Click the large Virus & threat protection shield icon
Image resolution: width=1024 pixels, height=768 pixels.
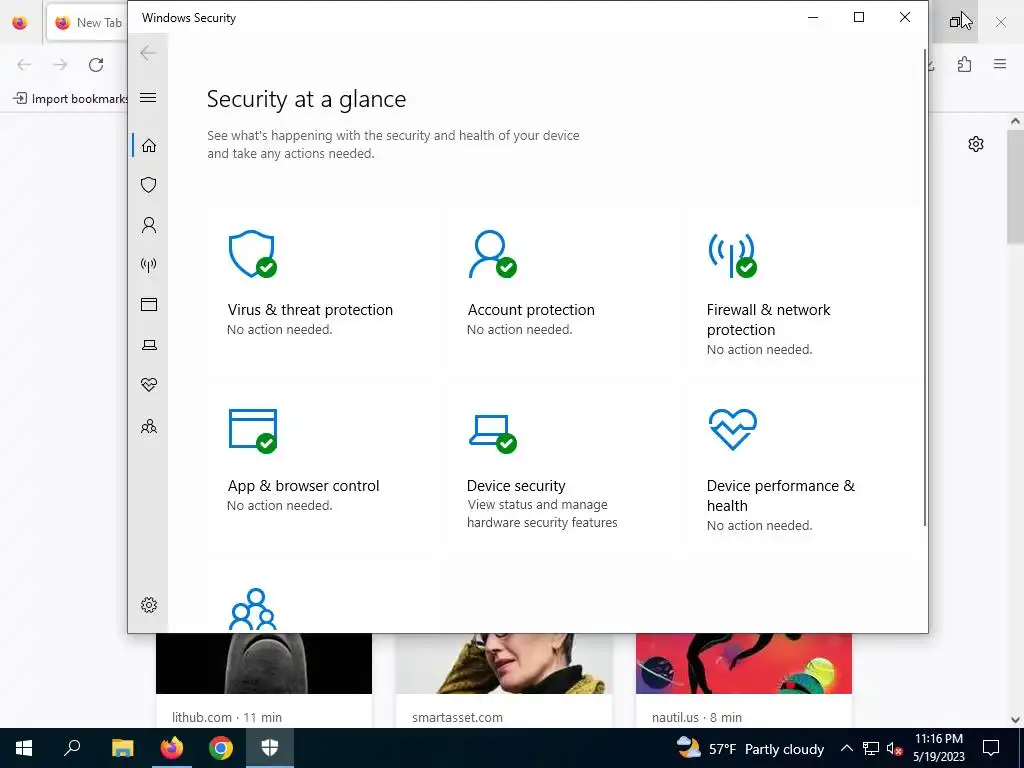253,254
